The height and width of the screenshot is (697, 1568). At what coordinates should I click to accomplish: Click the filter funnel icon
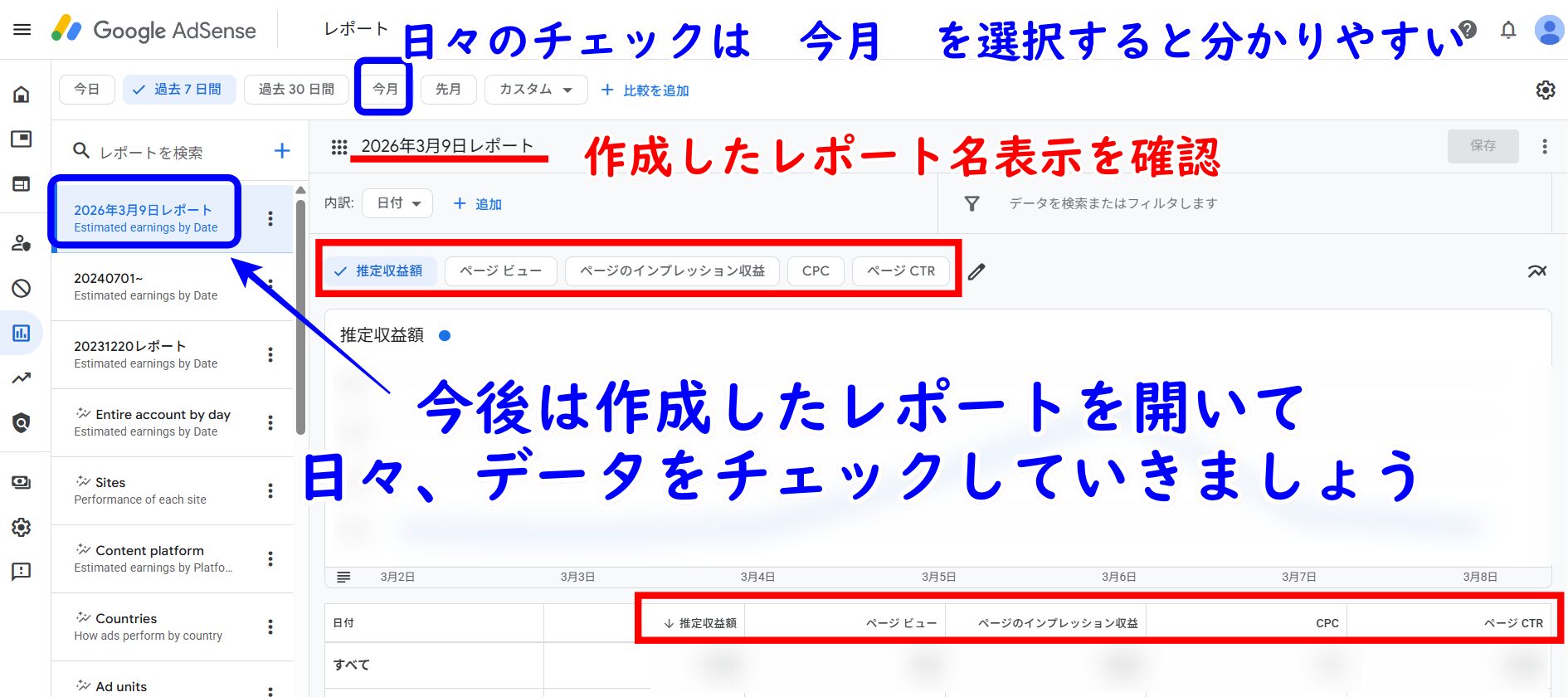(971, 203)
